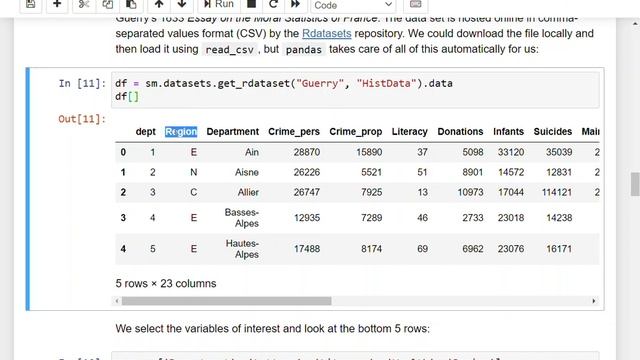Click the dept column header
Viewport: 640px width, 360px height.
[146, 131]
